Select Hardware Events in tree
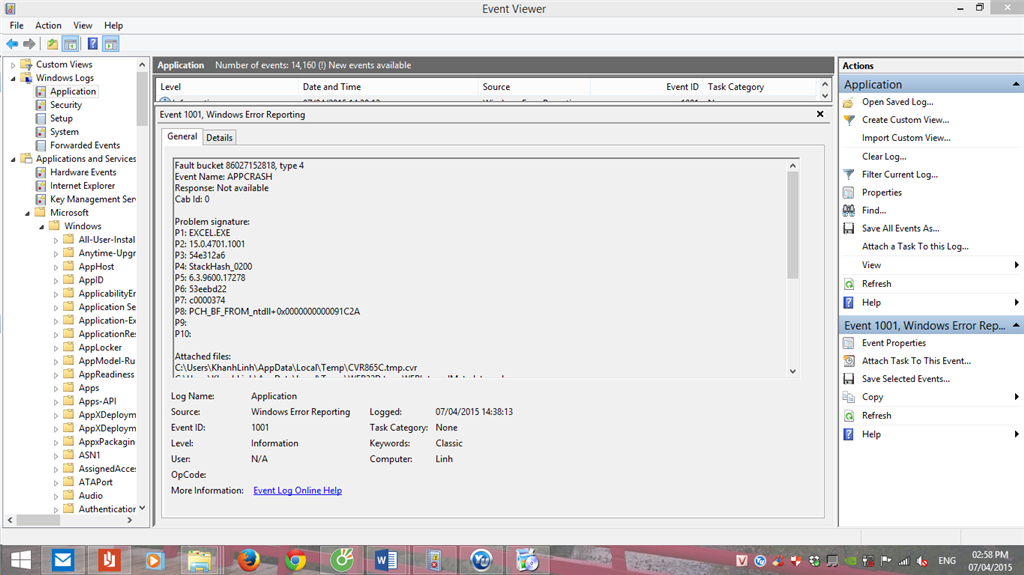The height and width of the screenshot is (575, 1024). coord(83,172)
